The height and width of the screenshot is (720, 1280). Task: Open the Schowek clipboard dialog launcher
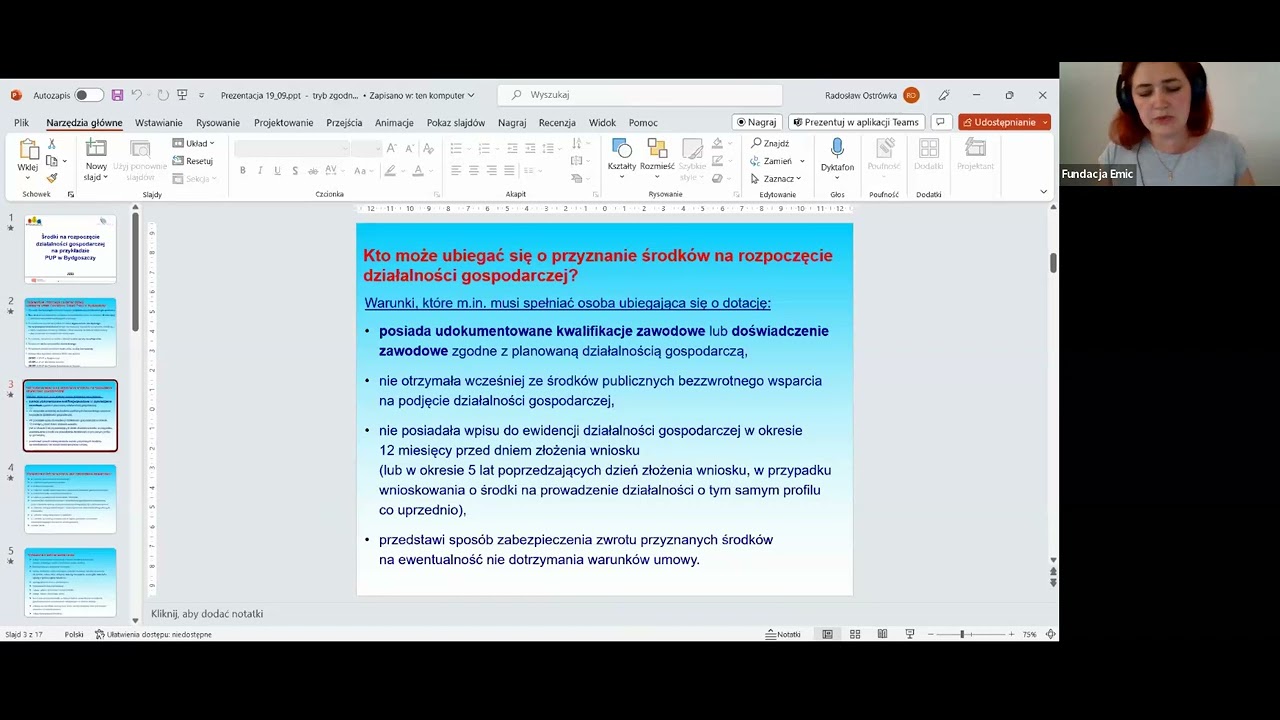tap(70, 194)
